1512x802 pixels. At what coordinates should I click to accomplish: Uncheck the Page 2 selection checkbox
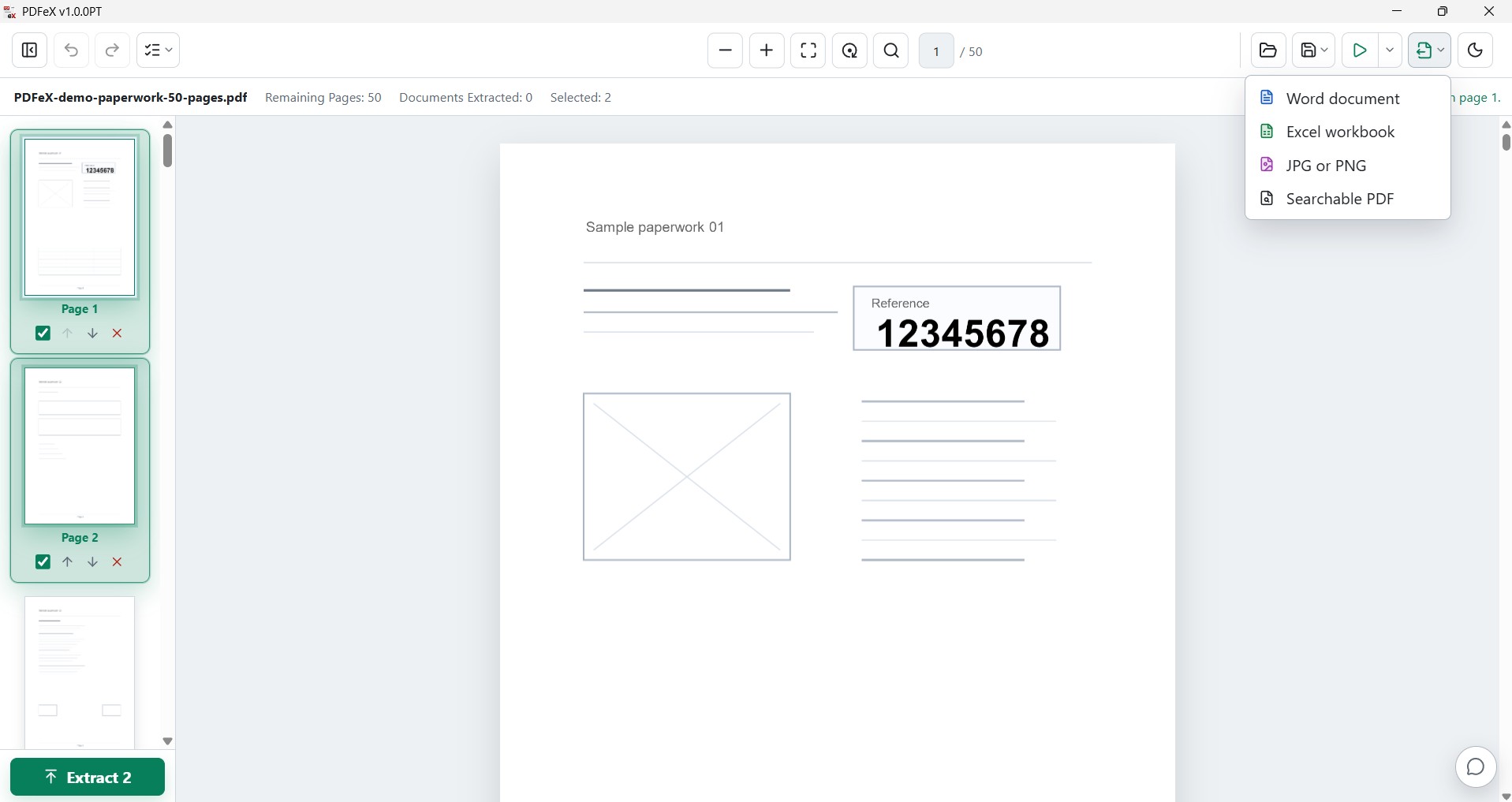[43, 562]
